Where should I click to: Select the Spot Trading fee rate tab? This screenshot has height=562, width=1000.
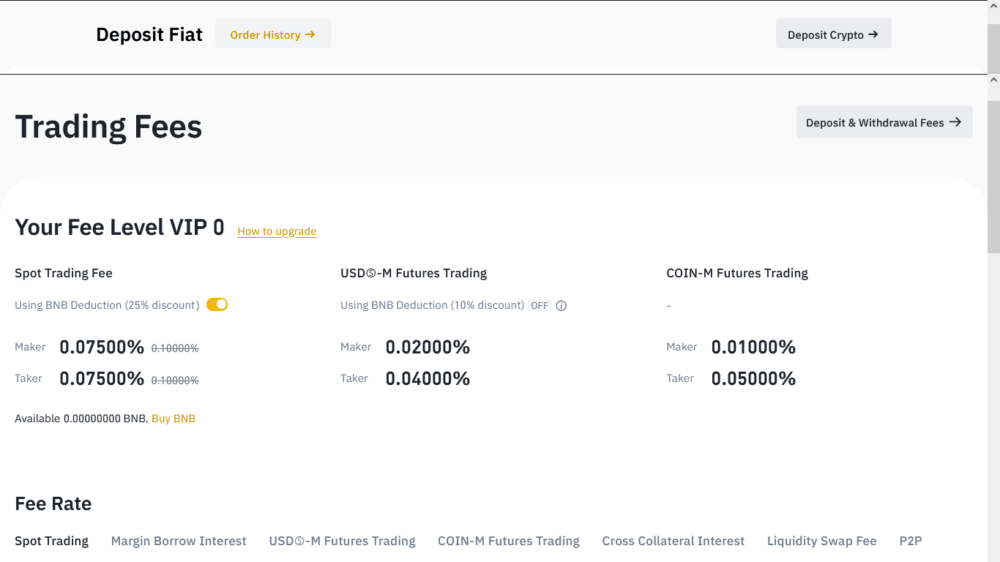52,541
